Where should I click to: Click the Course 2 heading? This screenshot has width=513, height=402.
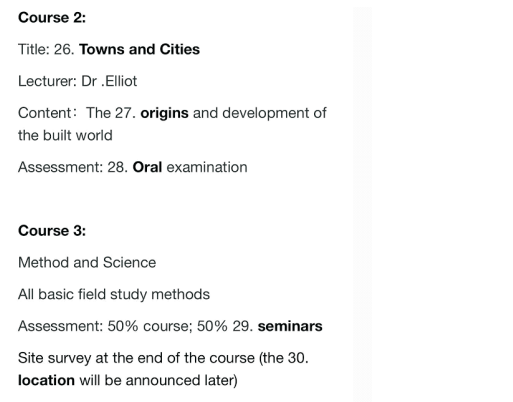52,18
